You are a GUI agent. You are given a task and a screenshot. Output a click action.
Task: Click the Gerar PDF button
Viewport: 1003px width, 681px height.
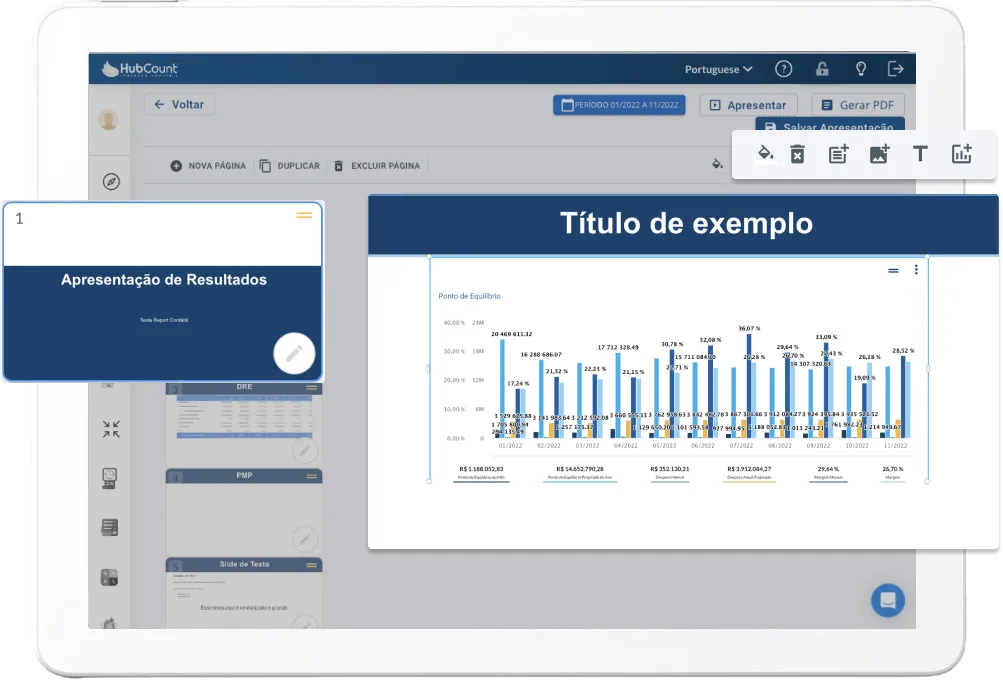coord(858,105)
